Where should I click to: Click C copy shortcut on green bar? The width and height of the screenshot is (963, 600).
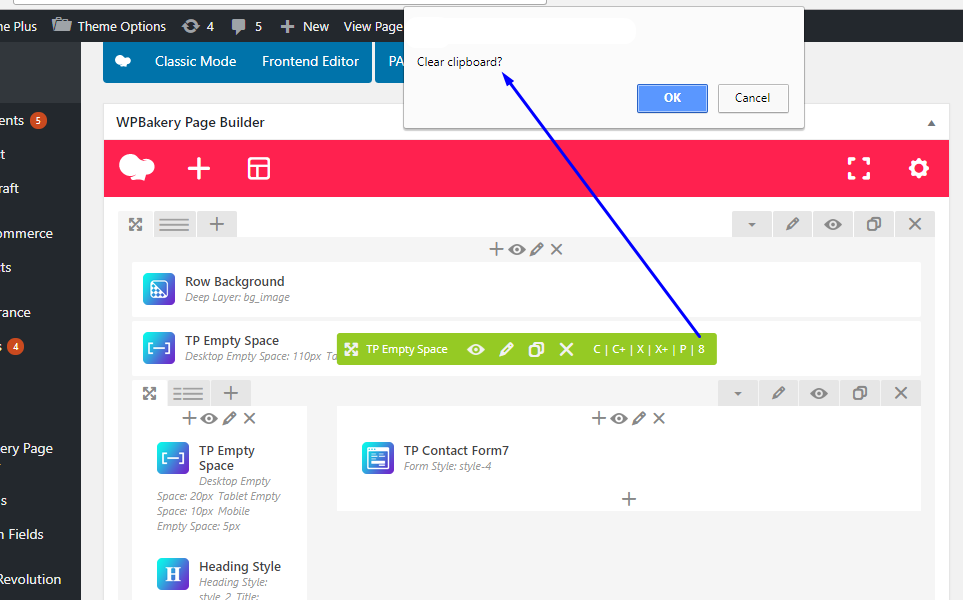[596, 349]
